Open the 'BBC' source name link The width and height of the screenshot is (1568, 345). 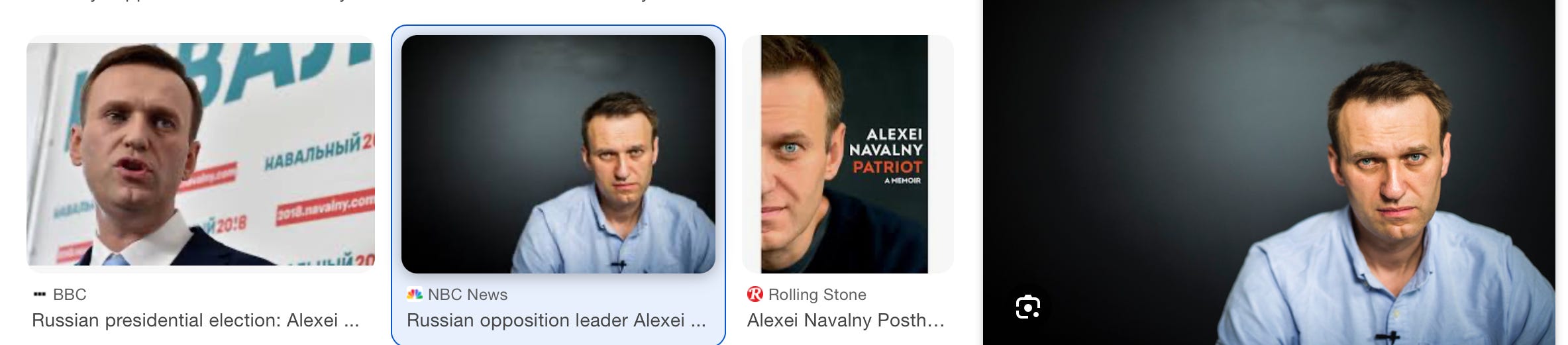tap(70, 295)
